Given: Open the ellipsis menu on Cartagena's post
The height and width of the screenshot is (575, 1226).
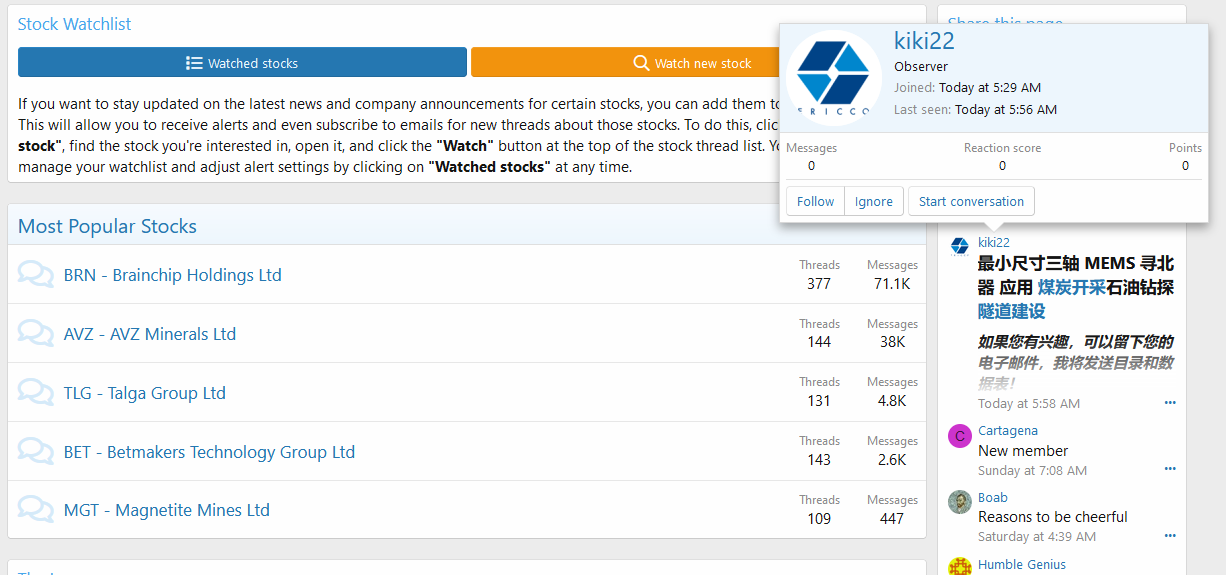Looking at the screenshot, I should [1170, 469].
